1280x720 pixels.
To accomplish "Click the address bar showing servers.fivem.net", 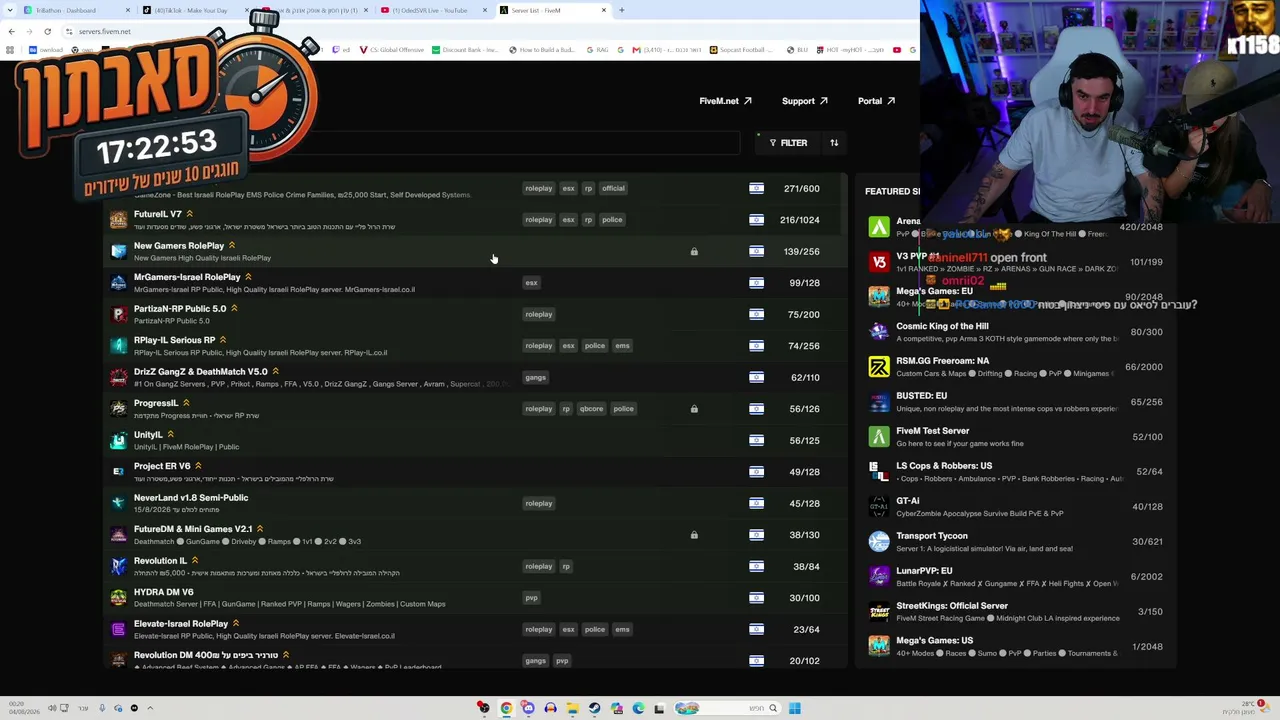I will (104, 31).
